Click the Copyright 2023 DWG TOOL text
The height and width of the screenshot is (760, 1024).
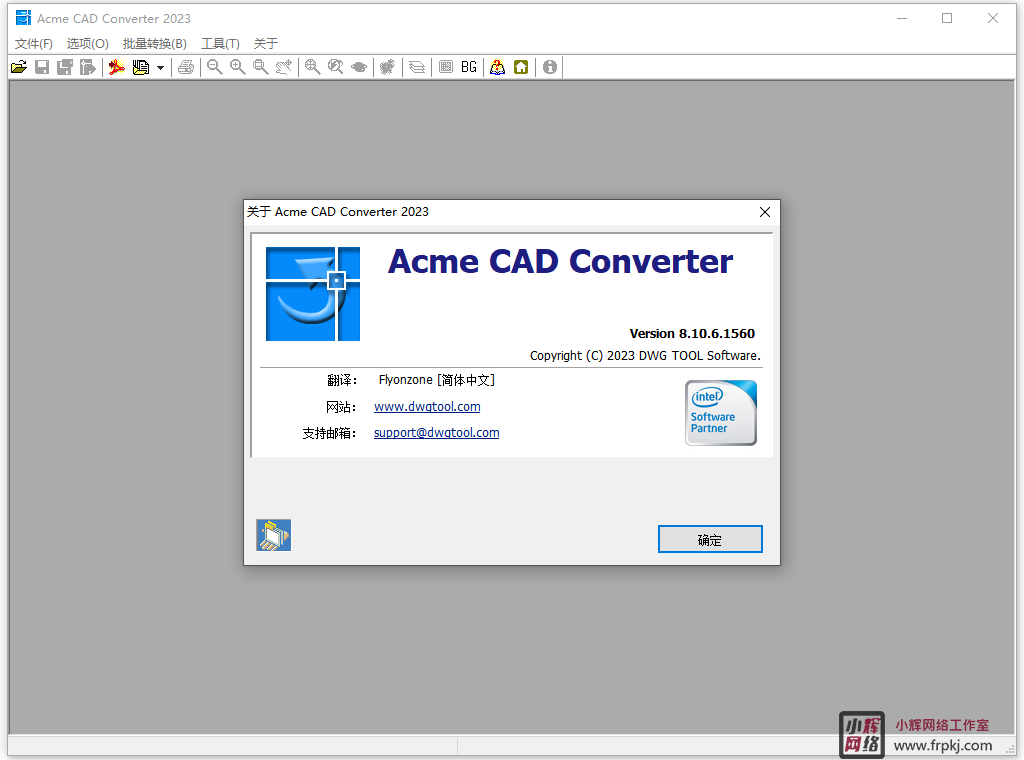(x=645, y=356)
